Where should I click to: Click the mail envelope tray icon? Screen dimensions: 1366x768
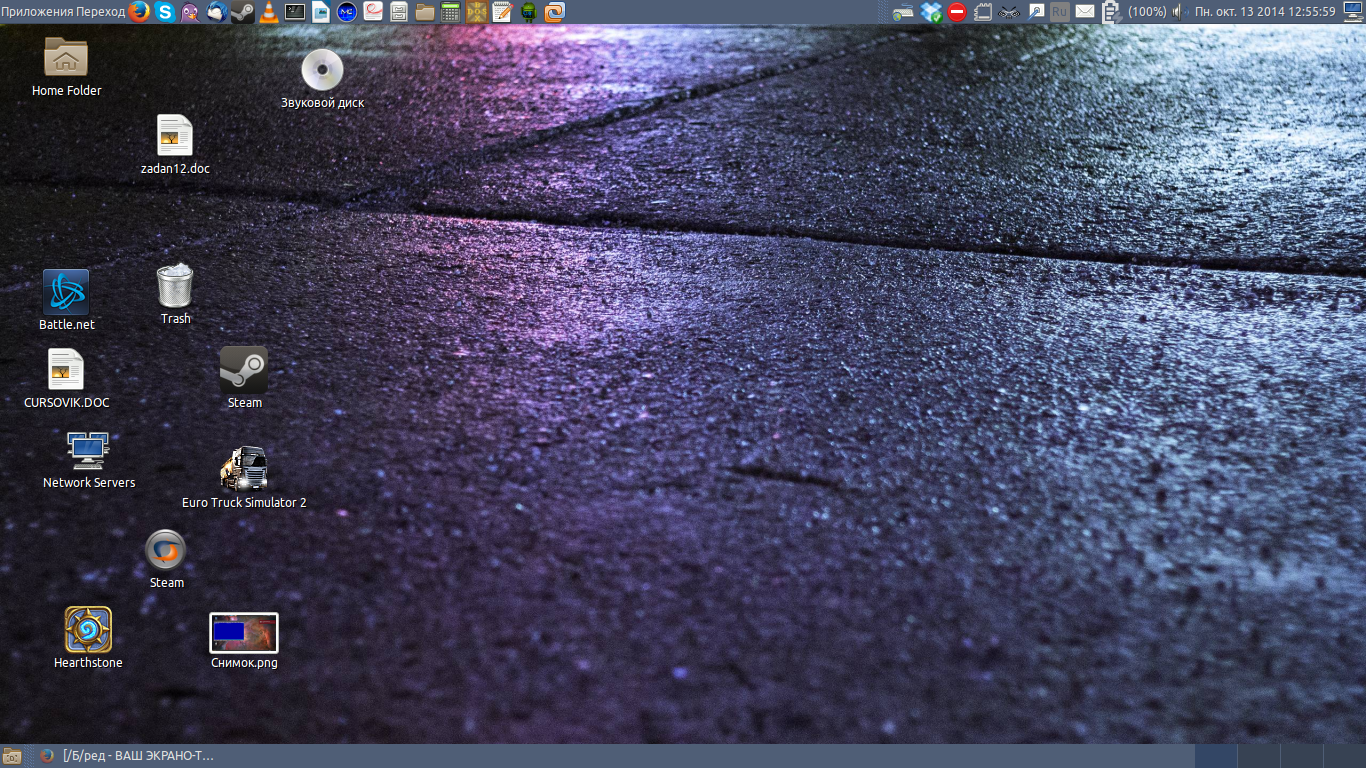click(x=1085, y=12)
